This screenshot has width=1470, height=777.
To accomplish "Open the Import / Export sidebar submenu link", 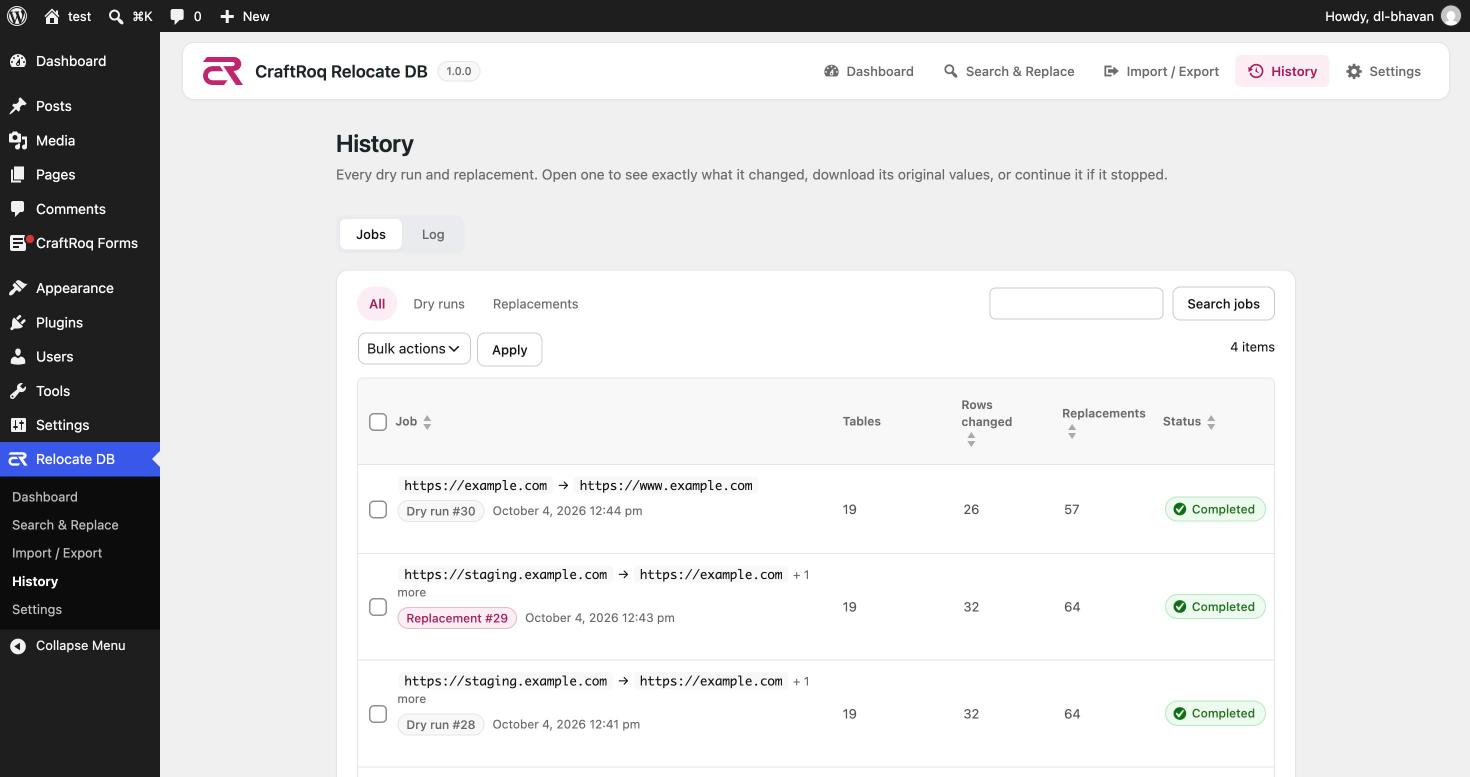I will pyautogui.click(x=57, y=553).
